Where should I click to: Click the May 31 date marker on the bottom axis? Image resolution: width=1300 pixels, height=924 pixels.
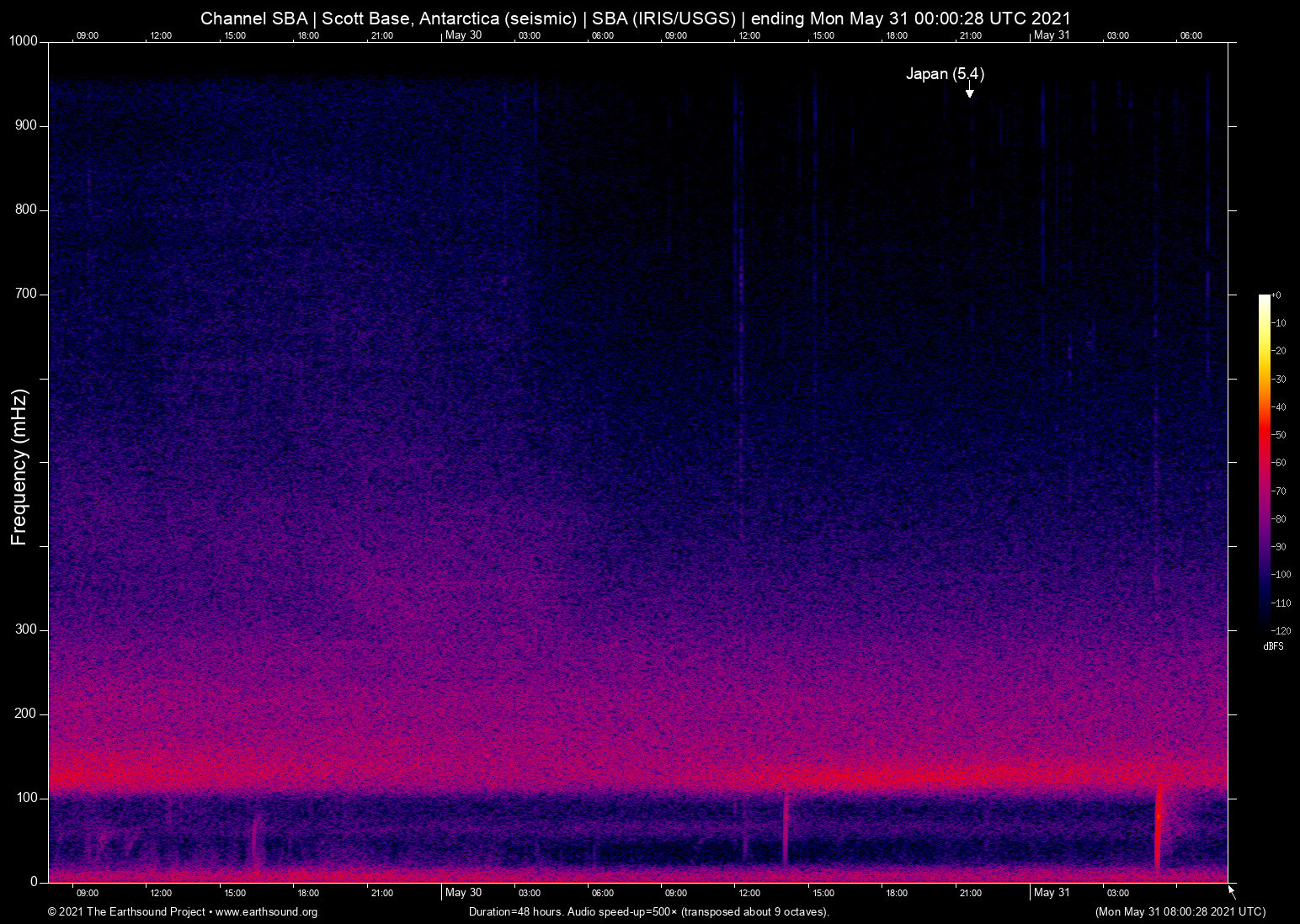pyautogui.click(x=1052, y=893)
